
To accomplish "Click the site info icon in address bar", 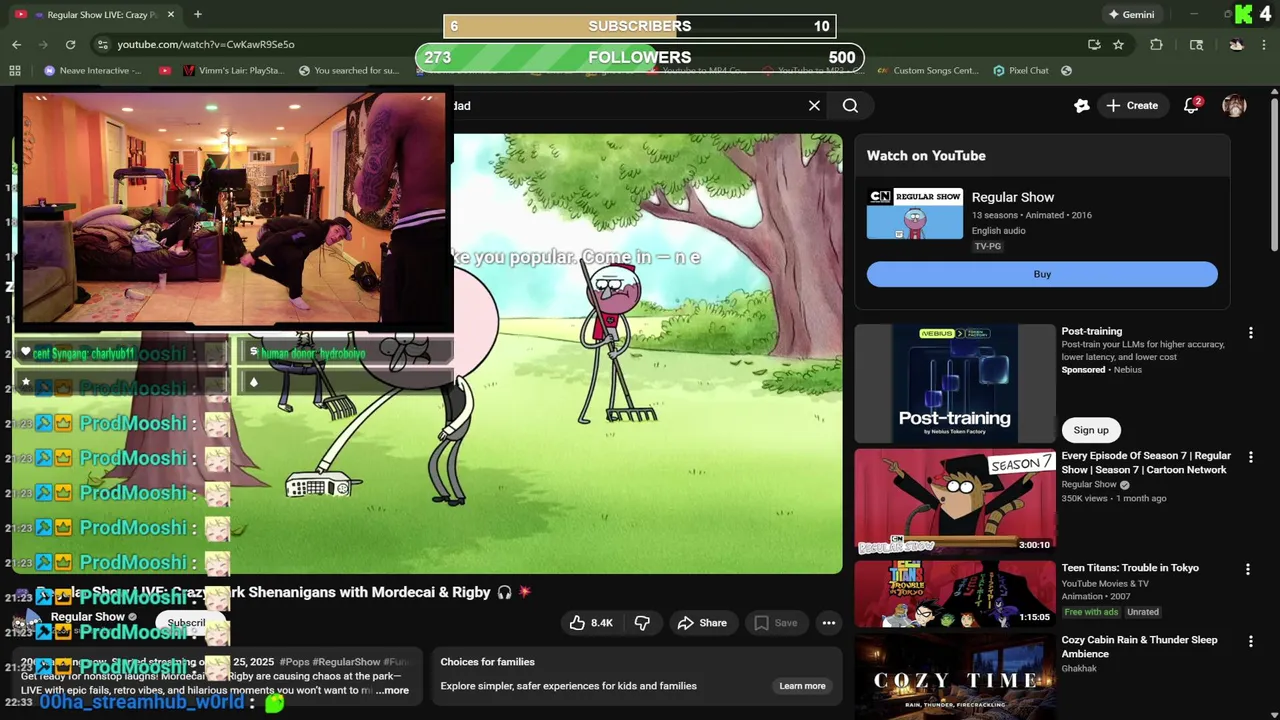I will tap(102, 44).
